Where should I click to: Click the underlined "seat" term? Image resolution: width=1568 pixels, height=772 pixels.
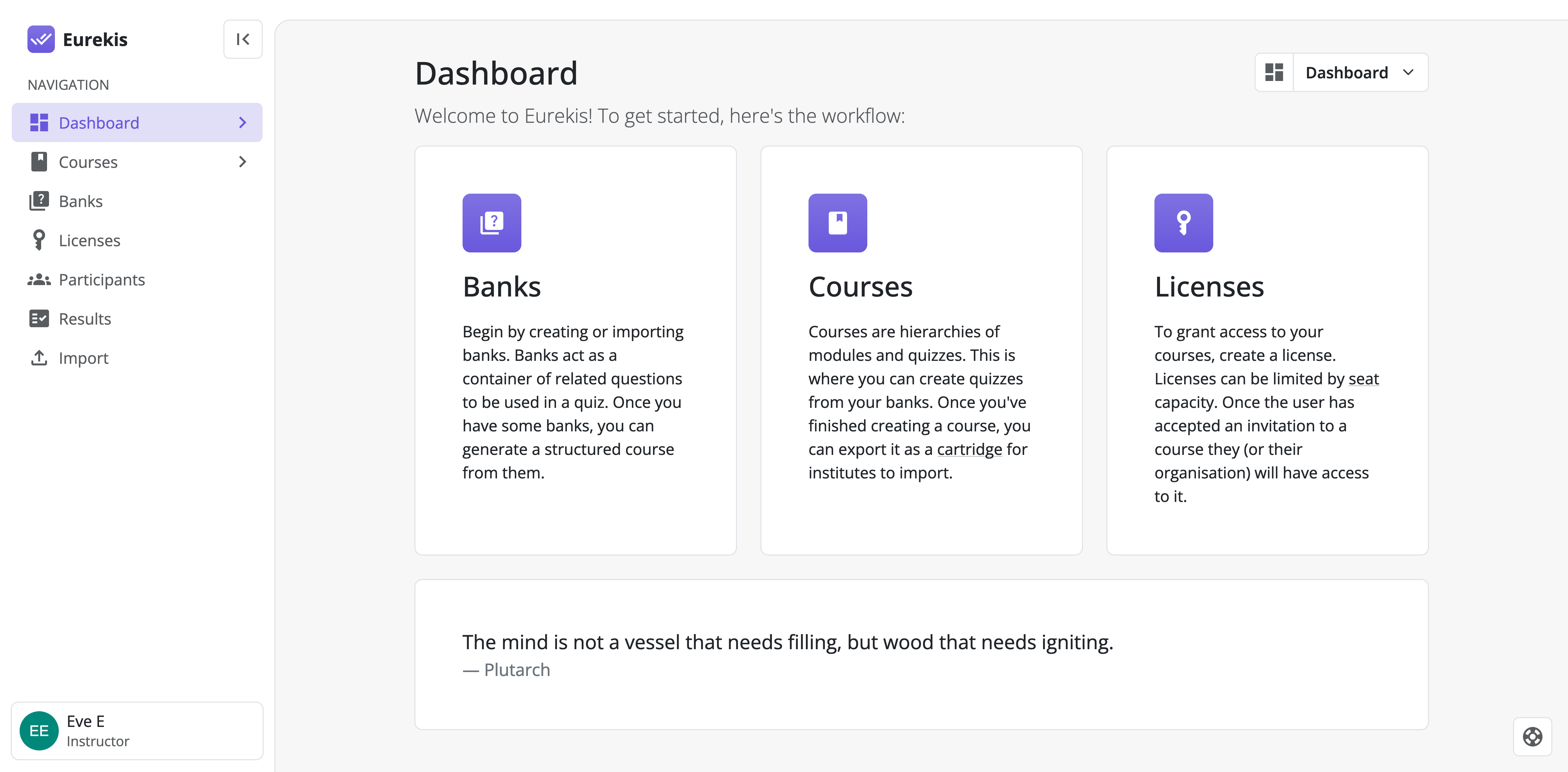click(1364, 379)
